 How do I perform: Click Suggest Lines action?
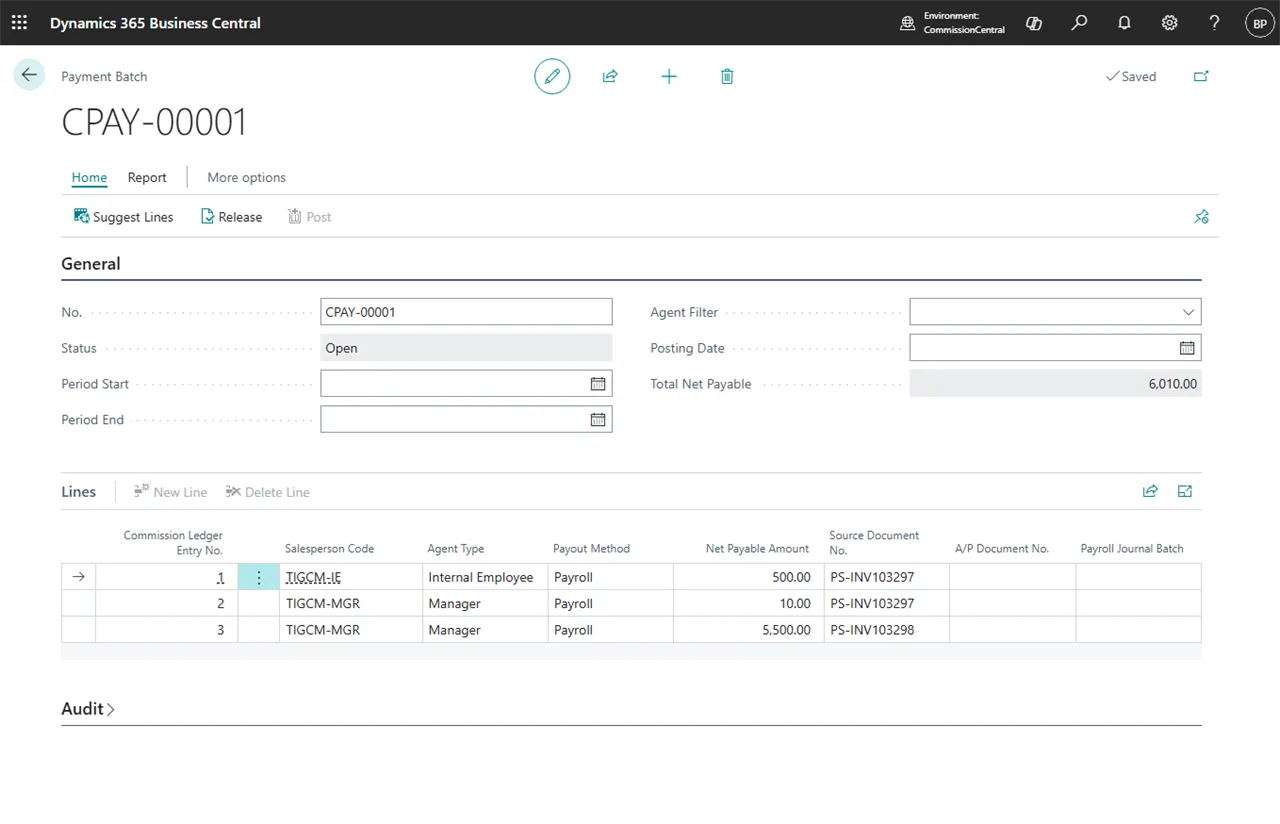(x=123, y=217)
